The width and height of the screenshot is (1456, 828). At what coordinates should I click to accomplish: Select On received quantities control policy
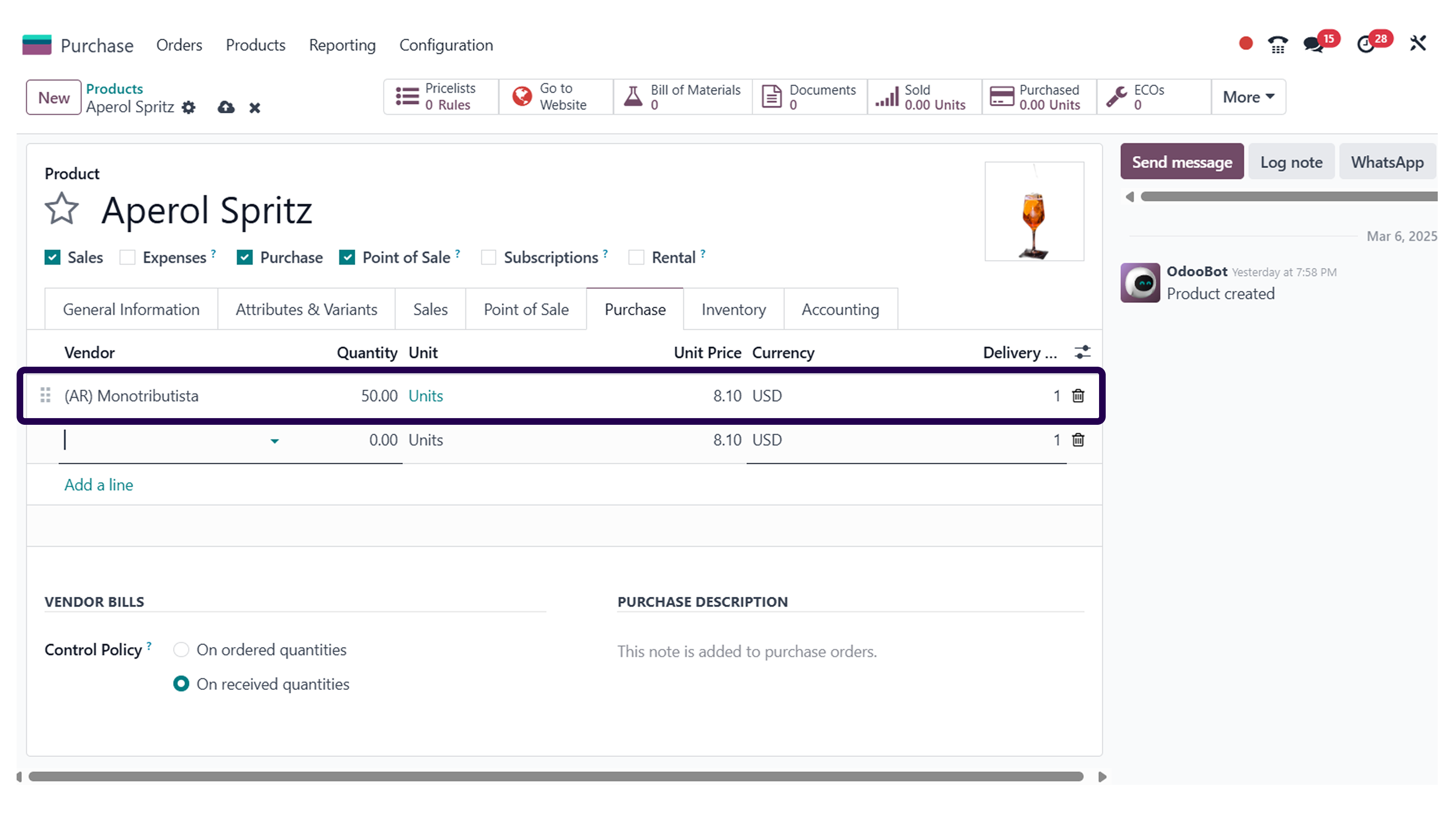(181, 684)
